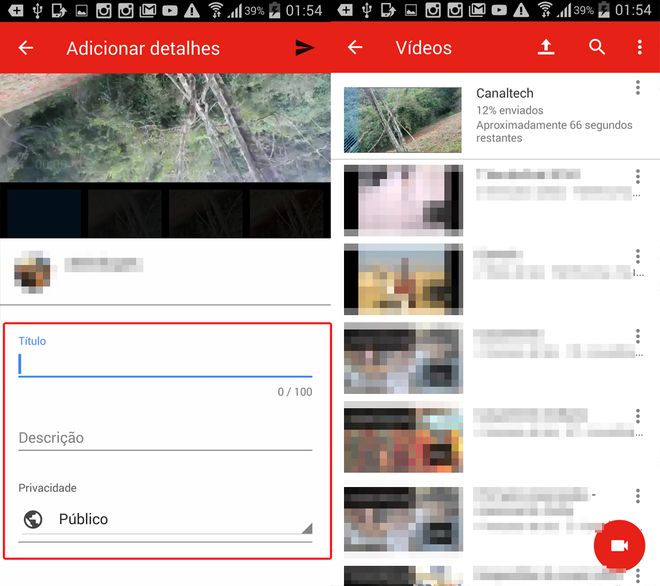Select the first dark trim frame

coord(44,213)
